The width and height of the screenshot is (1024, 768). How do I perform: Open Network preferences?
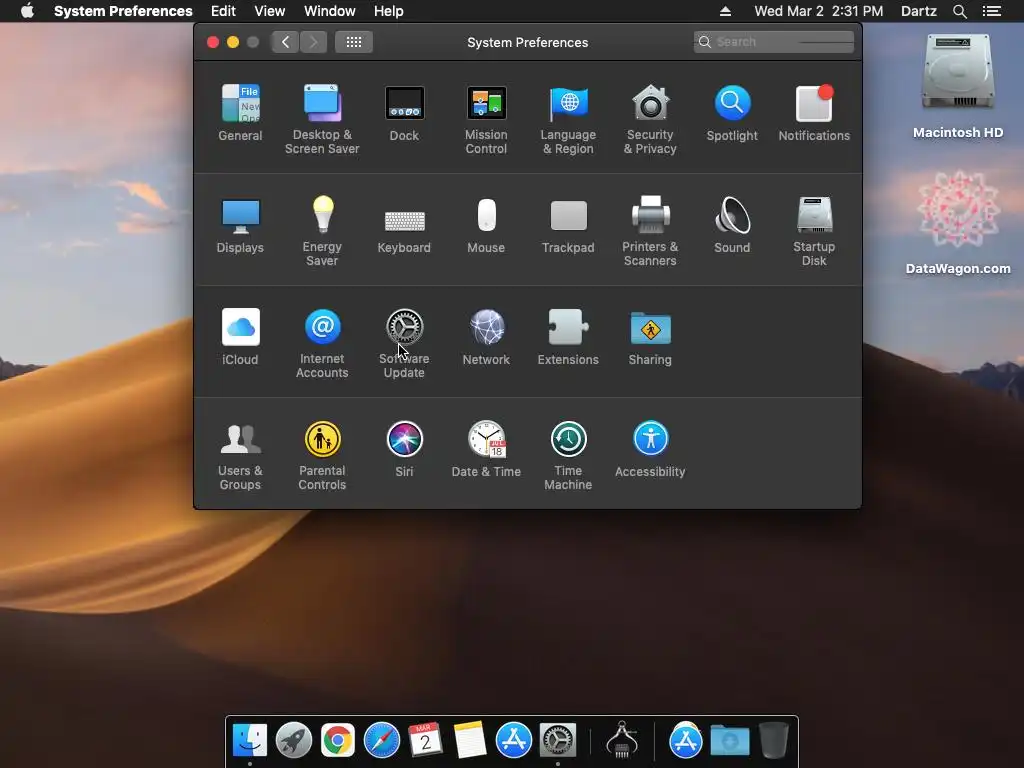click(x=486, y=336)
